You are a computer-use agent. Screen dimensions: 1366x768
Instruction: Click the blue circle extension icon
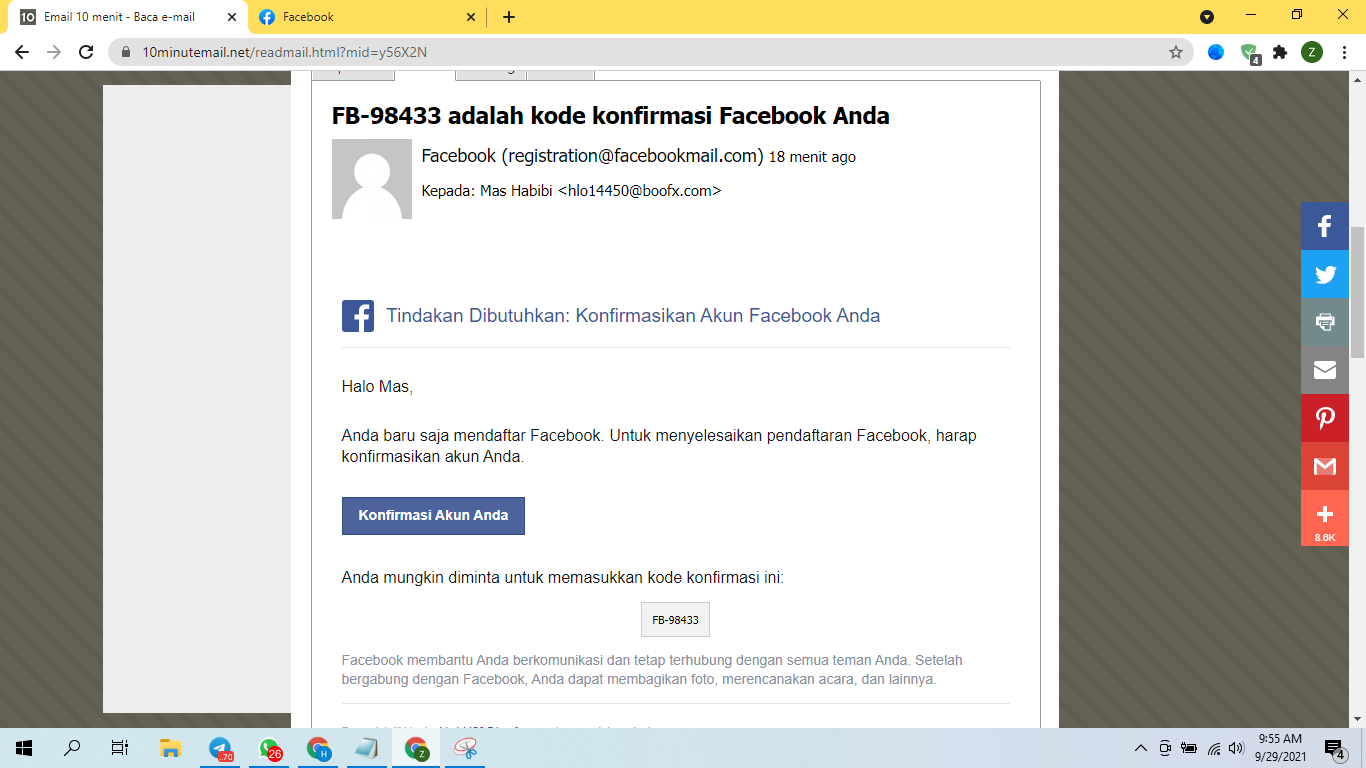tap(1216, 52)
